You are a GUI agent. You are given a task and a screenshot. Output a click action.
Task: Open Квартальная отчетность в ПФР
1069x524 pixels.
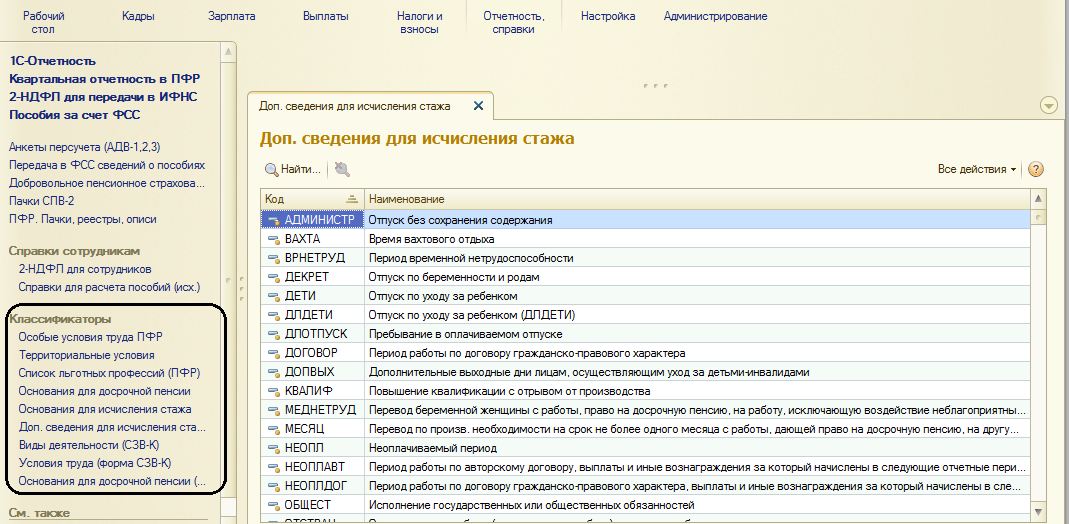click(x=104, y=79)
